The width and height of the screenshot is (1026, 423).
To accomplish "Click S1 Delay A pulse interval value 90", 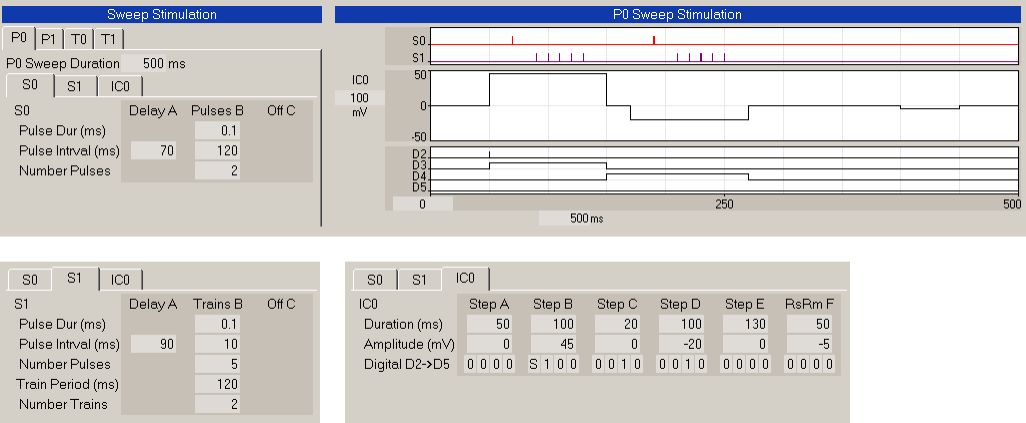I will click(x=153, y=344).
